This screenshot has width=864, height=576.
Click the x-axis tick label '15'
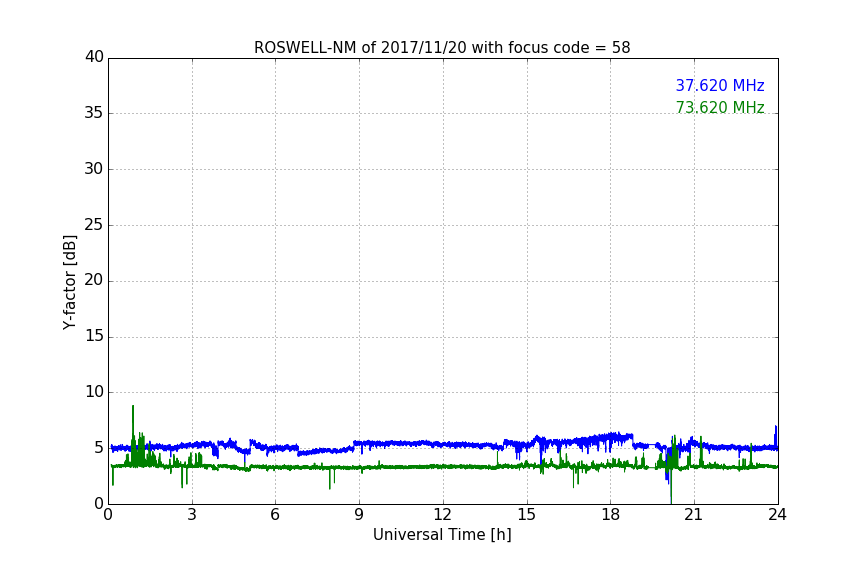tap(526, 515)
